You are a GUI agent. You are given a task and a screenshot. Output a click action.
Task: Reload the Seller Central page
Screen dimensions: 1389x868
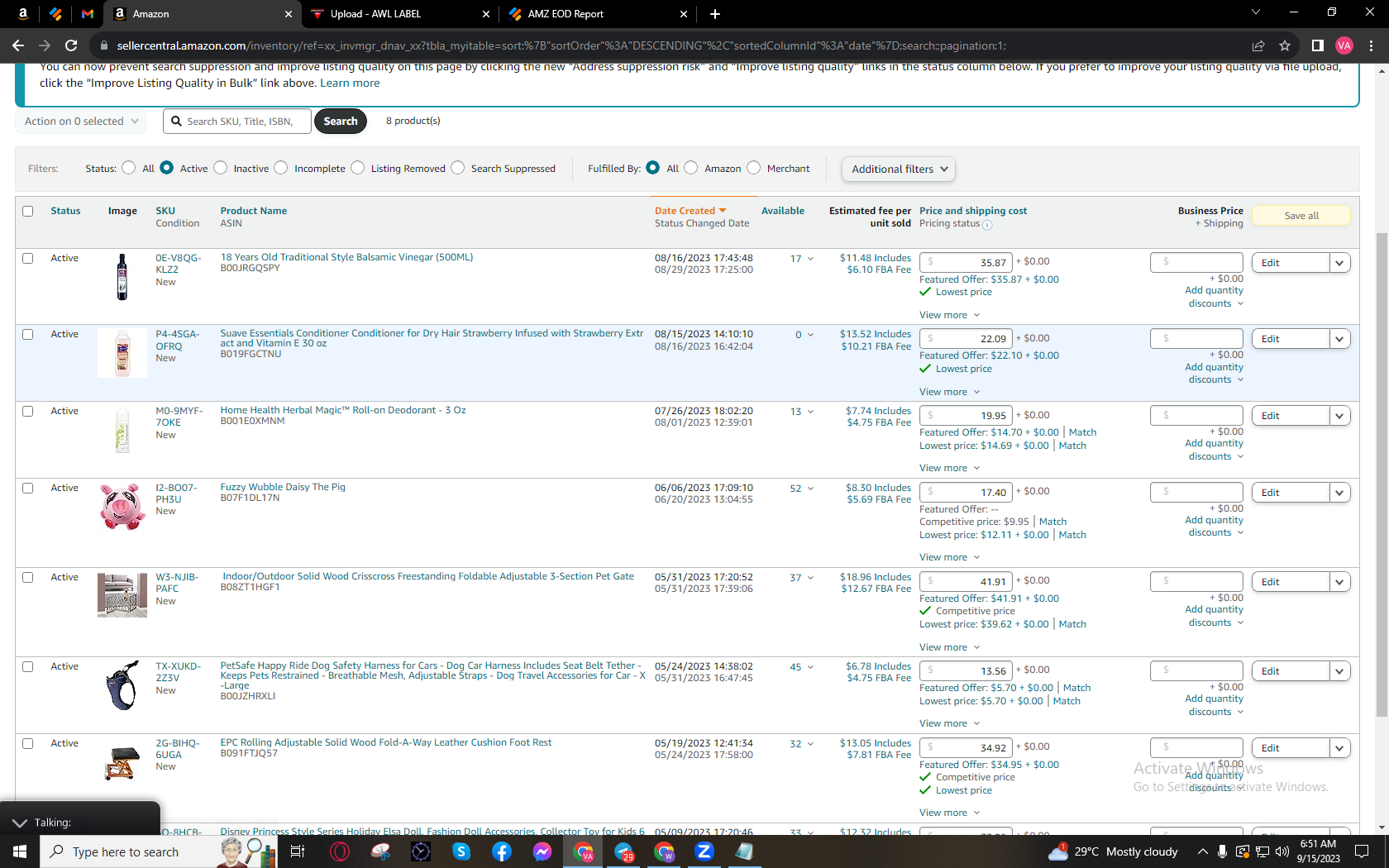(x=71, y=45)
